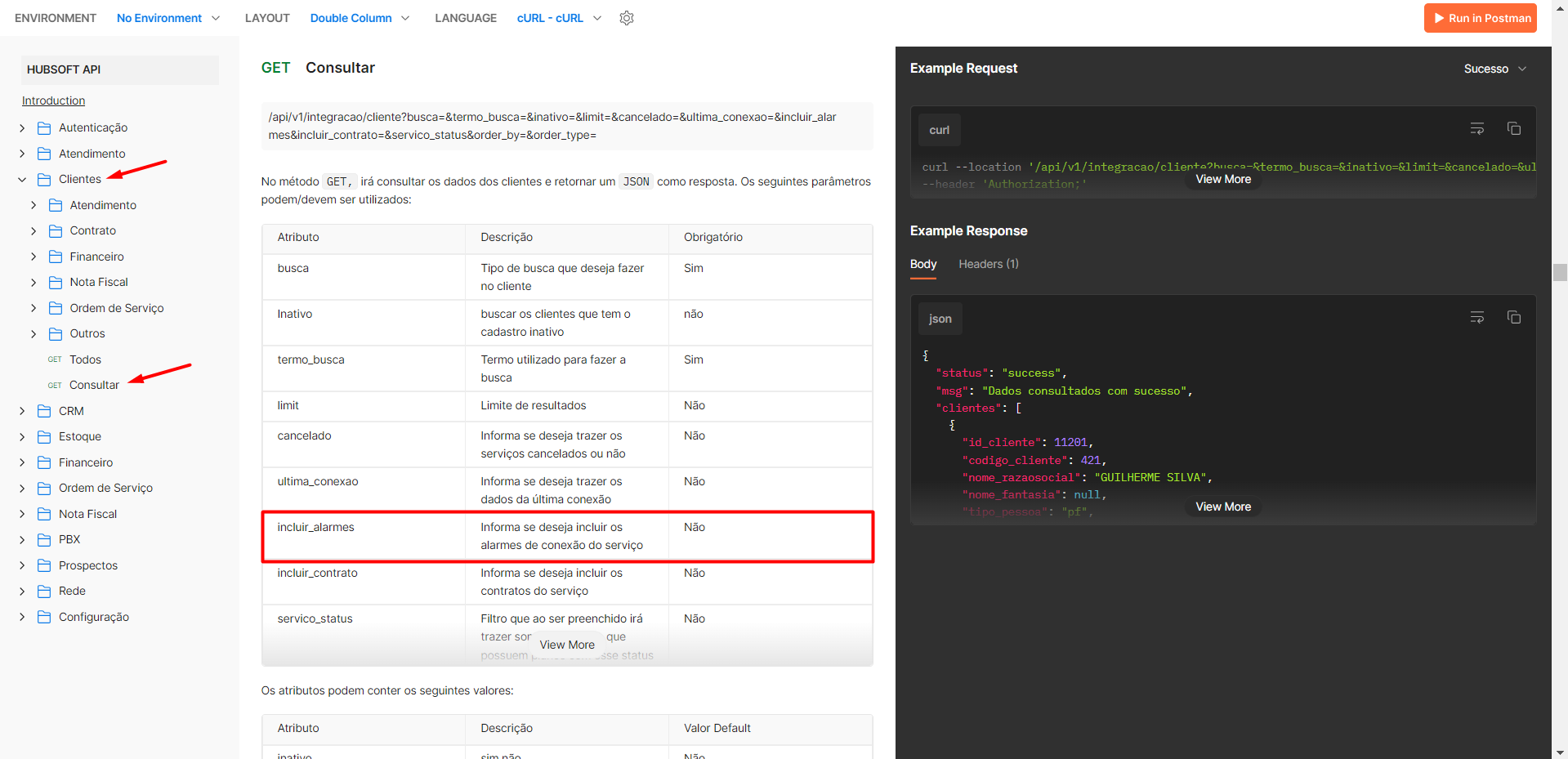The width and height of the screenshot is (1568, 759).
Task: Click the Autenticação folder icon
Action: [x=44, y=127]
